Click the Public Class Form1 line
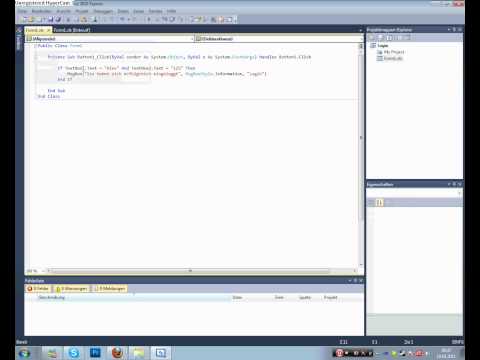 pos(60,46)
